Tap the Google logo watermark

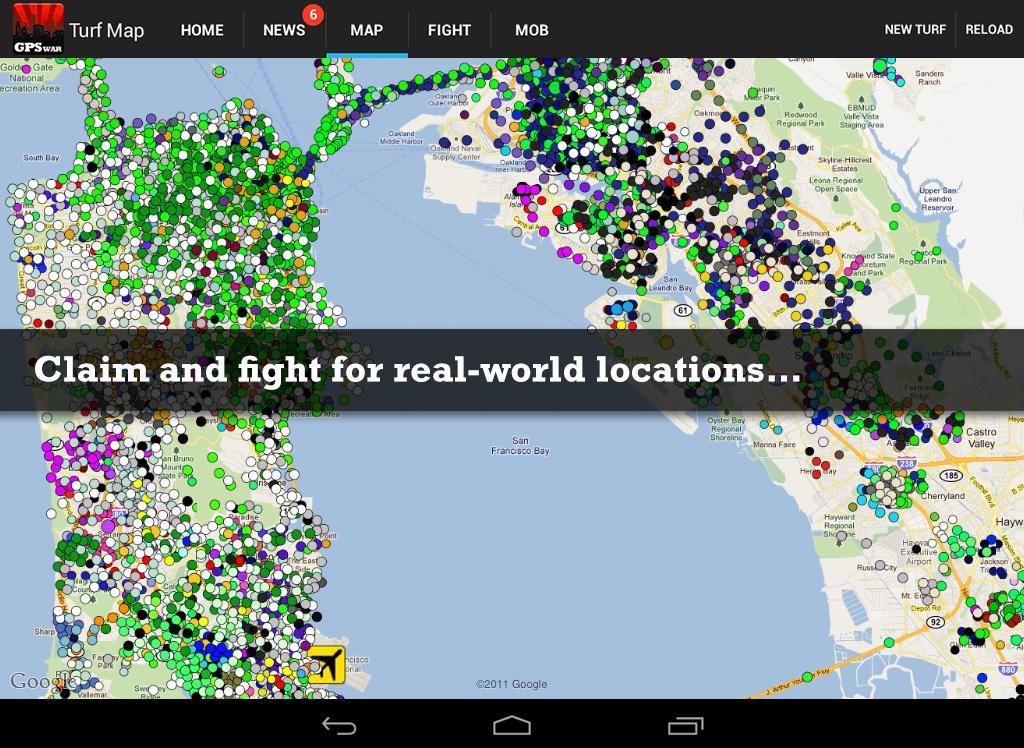pyautogui.click(x=44, y=681)
